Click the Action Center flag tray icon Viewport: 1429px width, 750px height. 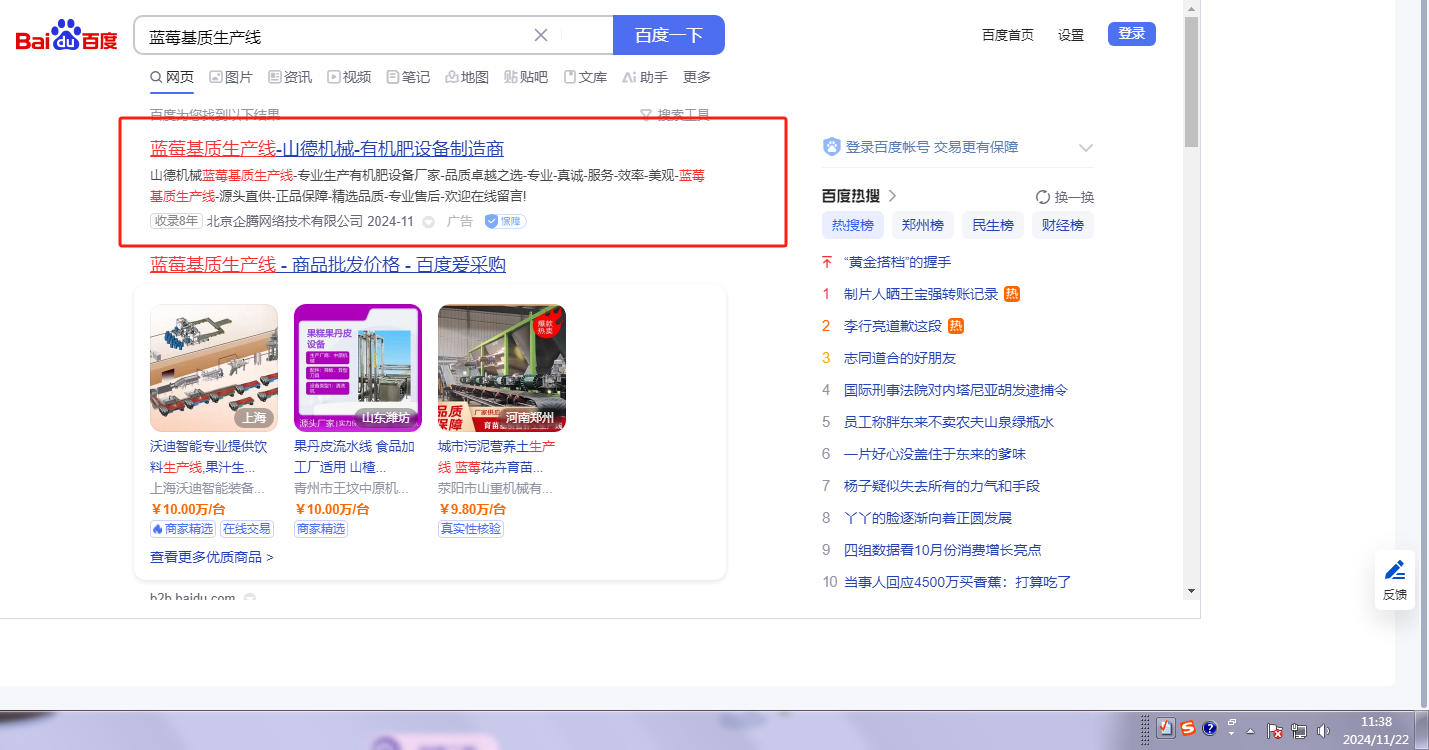click(1275, 730)
